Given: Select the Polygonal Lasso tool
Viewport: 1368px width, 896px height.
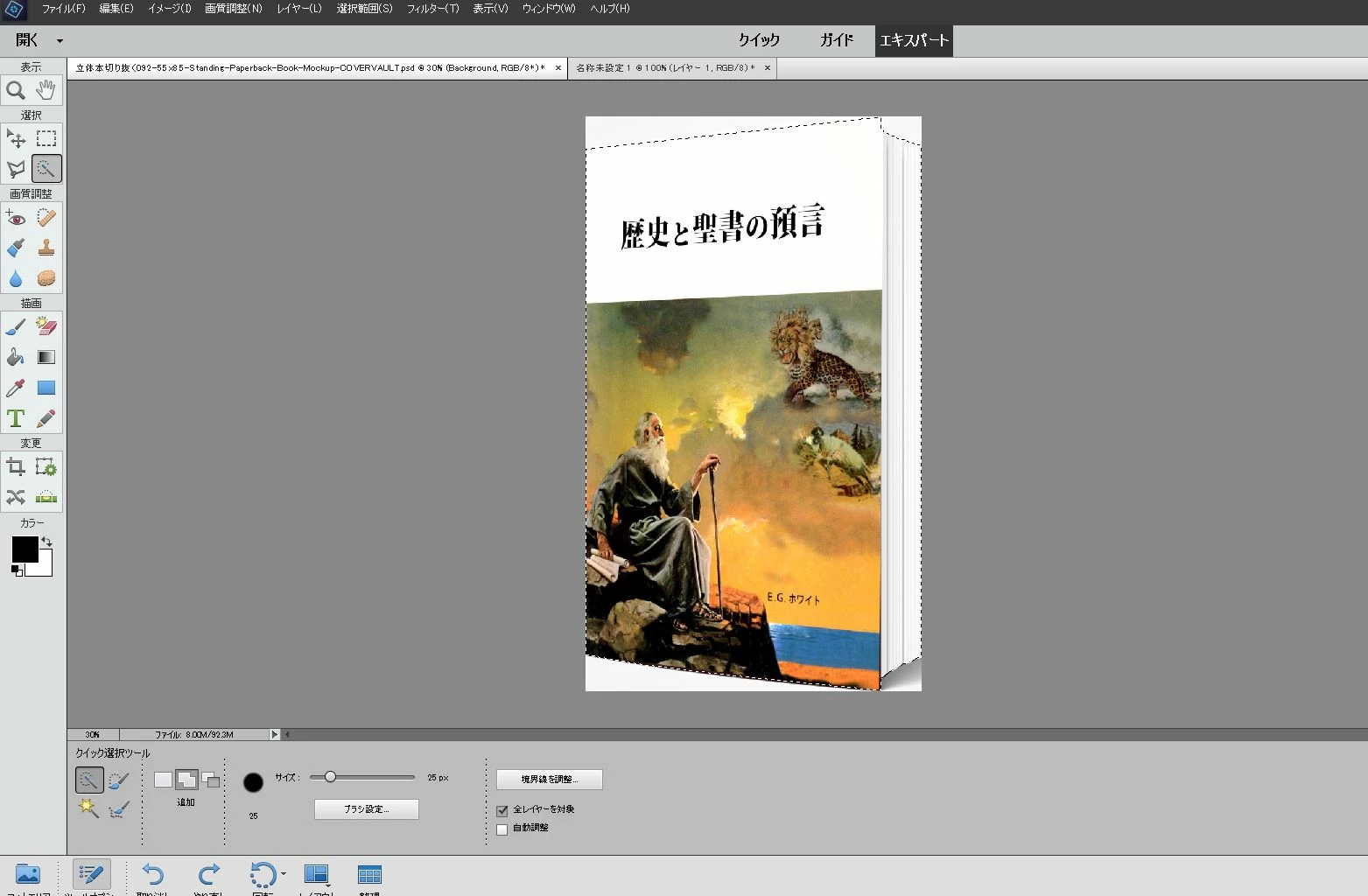Looking at the screenshot, I should pyautogui.click(x=16, y=169).
